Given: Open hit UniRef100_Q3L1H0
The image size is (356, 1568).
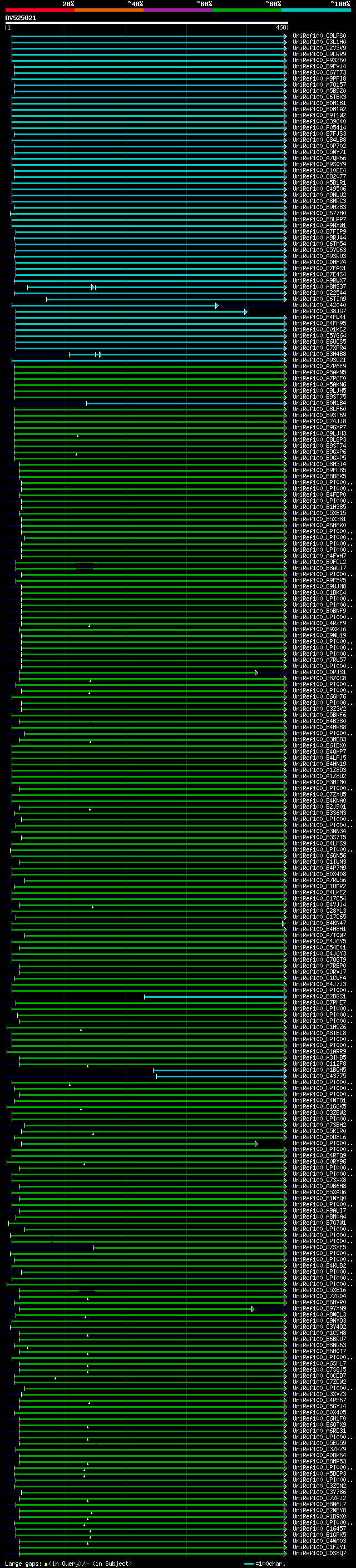Looking at the screenshot, I should [319, 42].
